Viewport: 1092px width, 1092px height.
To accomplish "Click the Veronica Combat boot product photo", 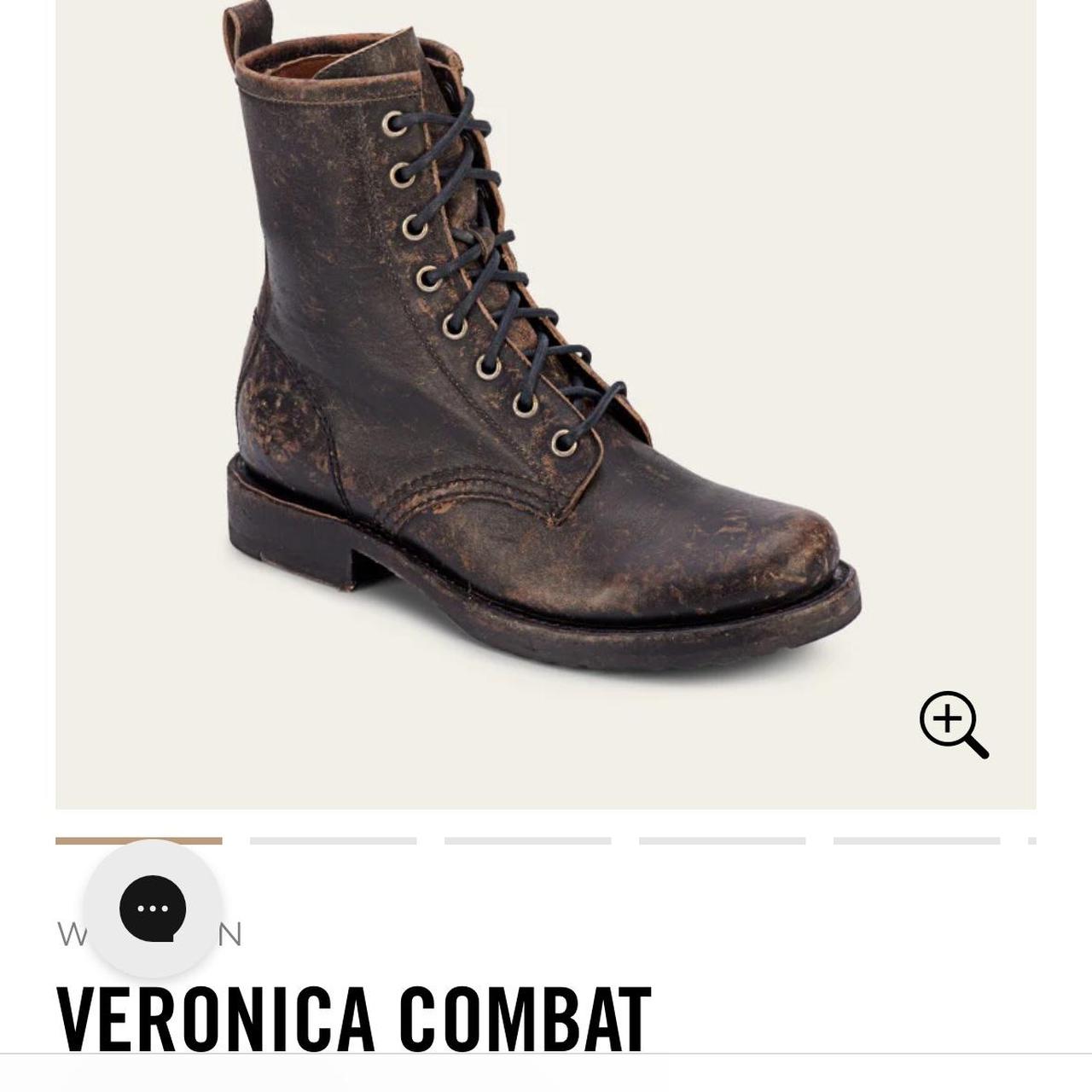I will (543, 336).
